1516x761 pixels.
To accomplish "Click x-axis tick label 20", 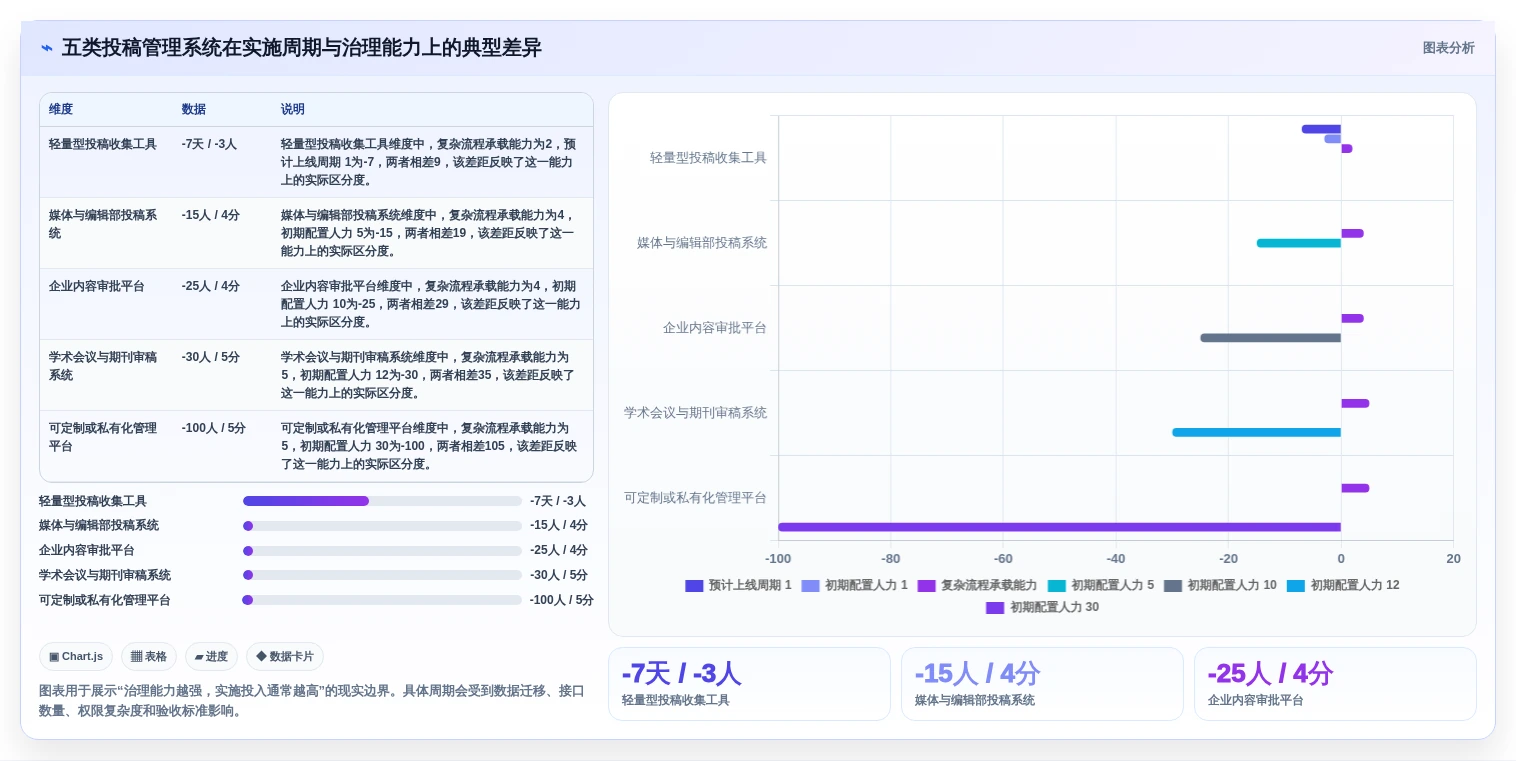I will [x=1453, y=559].
